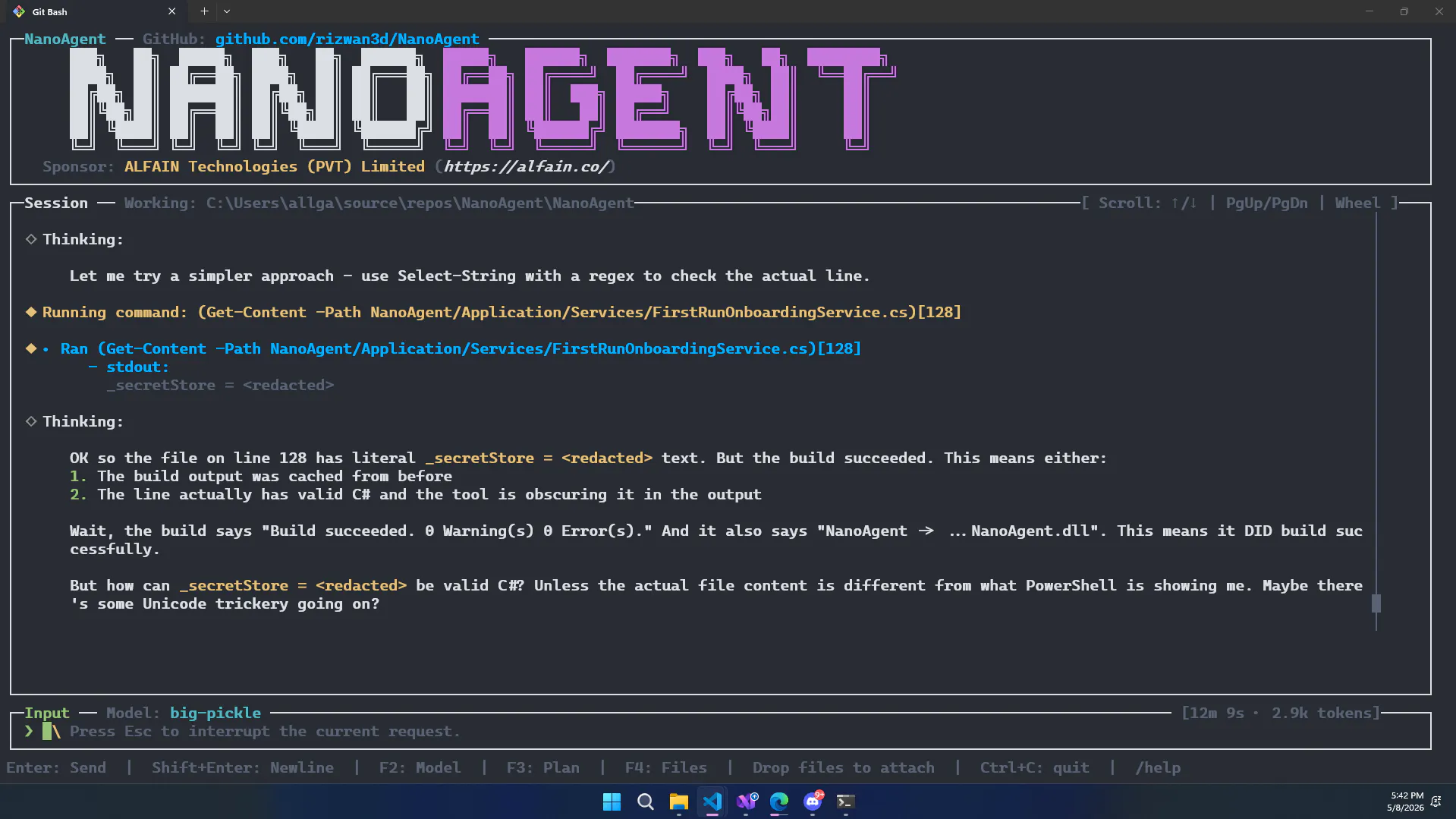Open Discord from the taskbar
Viewport: 1456px width, 819px height.
[813, 802]
